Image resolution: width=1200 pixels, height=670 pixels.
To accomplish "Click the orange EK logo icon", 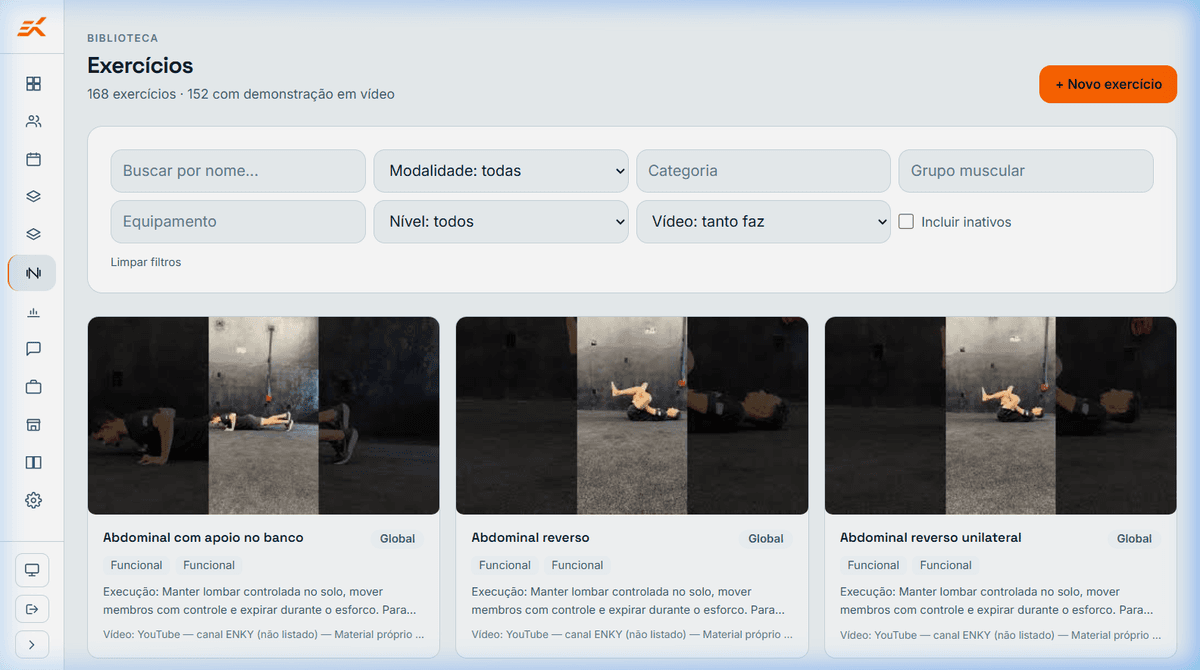I will pos(32,28).
